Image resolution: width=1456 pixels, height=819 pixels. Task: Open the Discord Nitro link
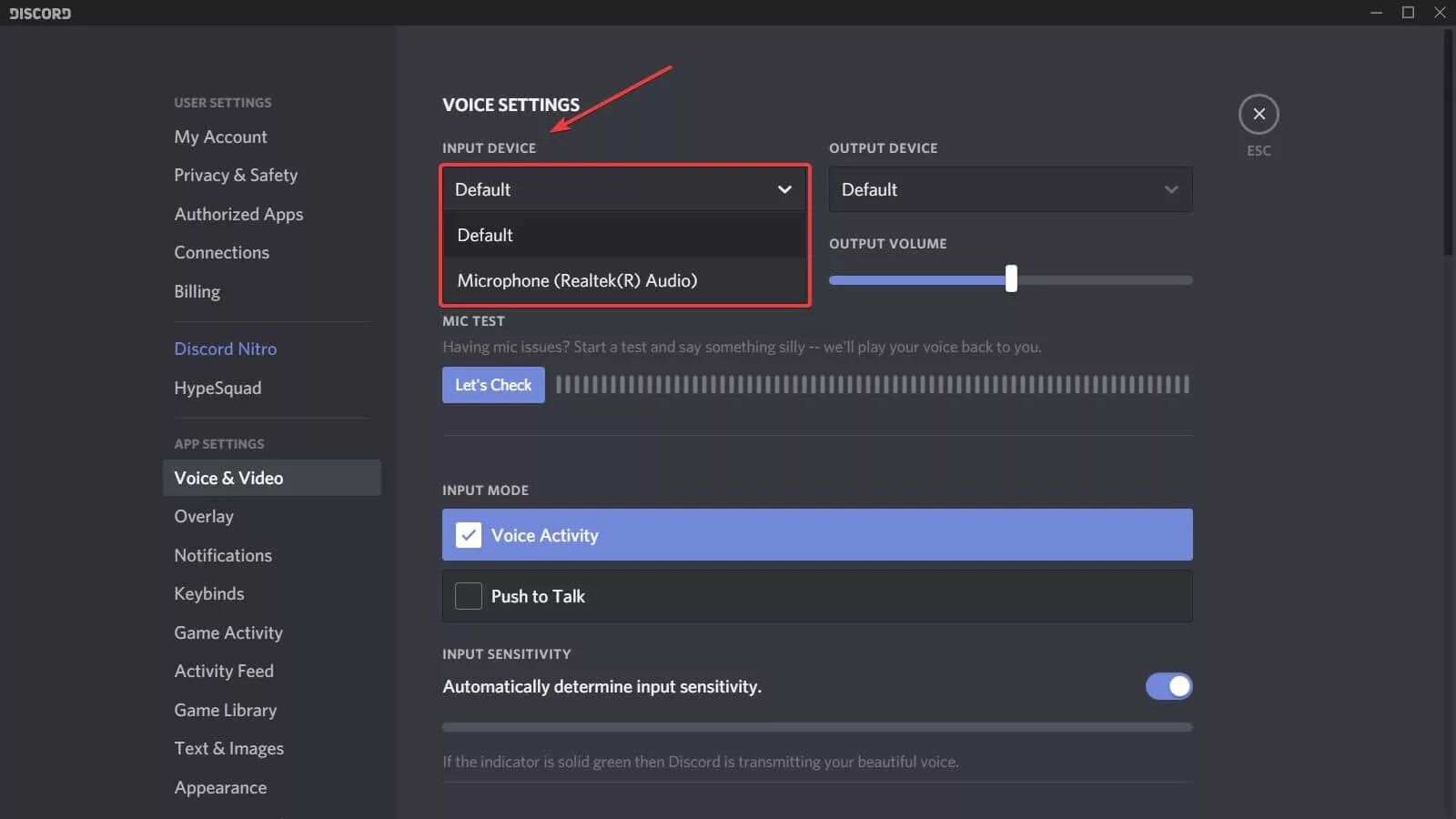tap(226, 349)
